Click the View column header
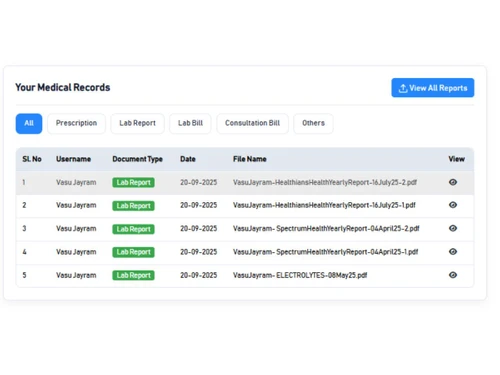500x375 pixels. [456, 159]
